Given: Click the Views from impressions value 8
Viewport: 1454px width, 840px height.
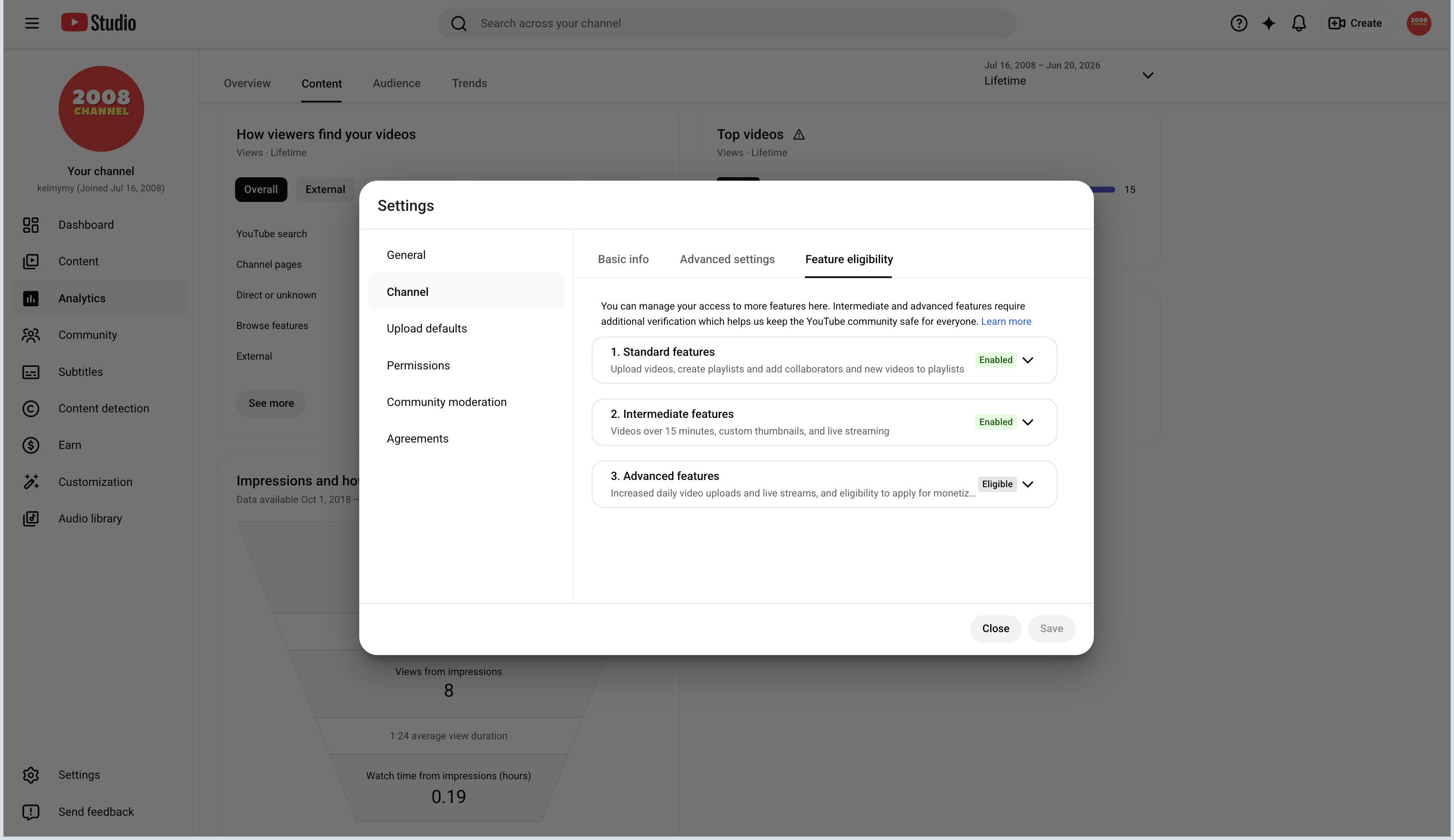Looking at the screenshot, I should (448, 690).
